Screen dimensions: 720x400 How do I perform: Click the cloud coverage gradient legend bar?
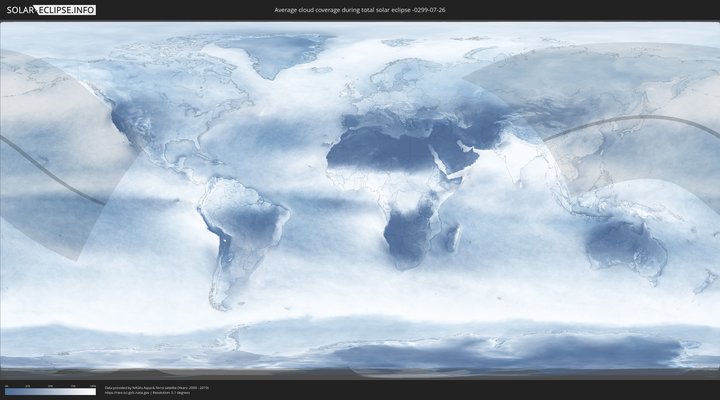50,392
